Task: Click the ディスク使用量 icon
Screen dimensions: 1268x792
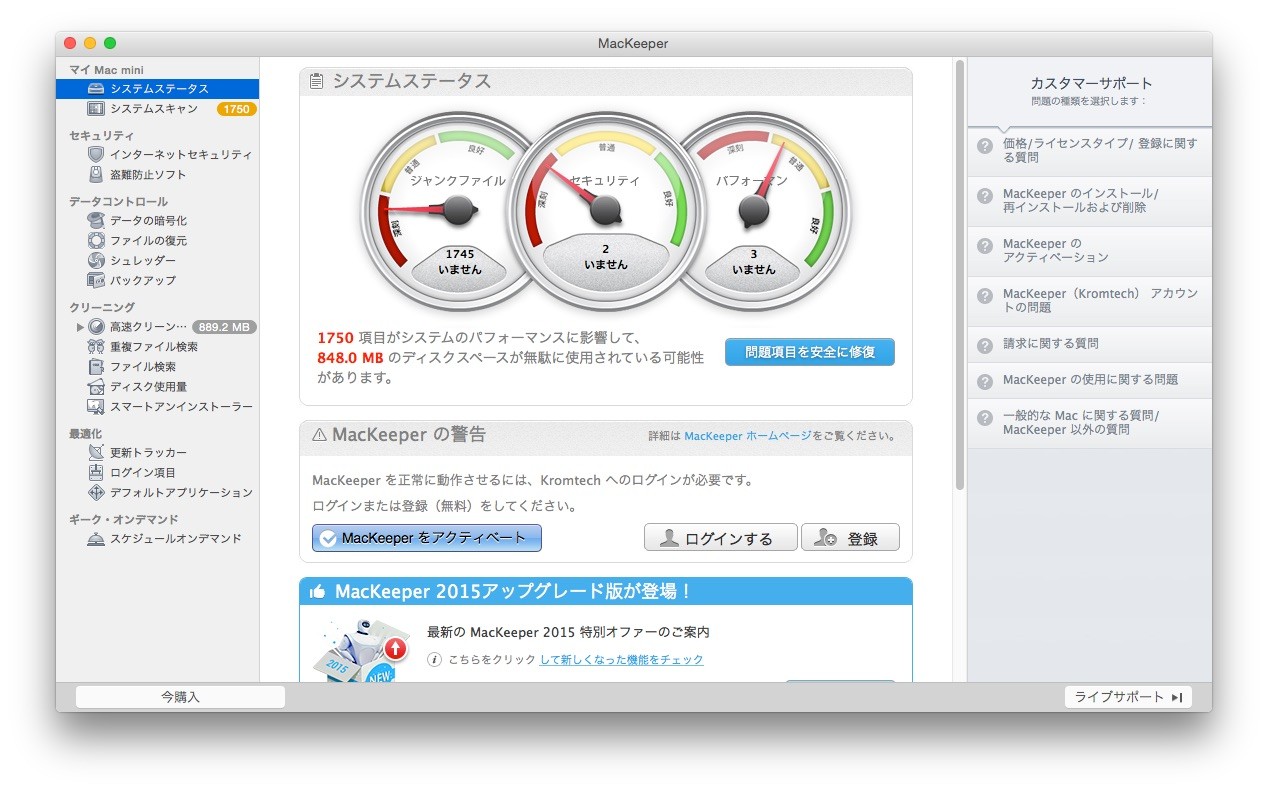Action: [96, 387]
